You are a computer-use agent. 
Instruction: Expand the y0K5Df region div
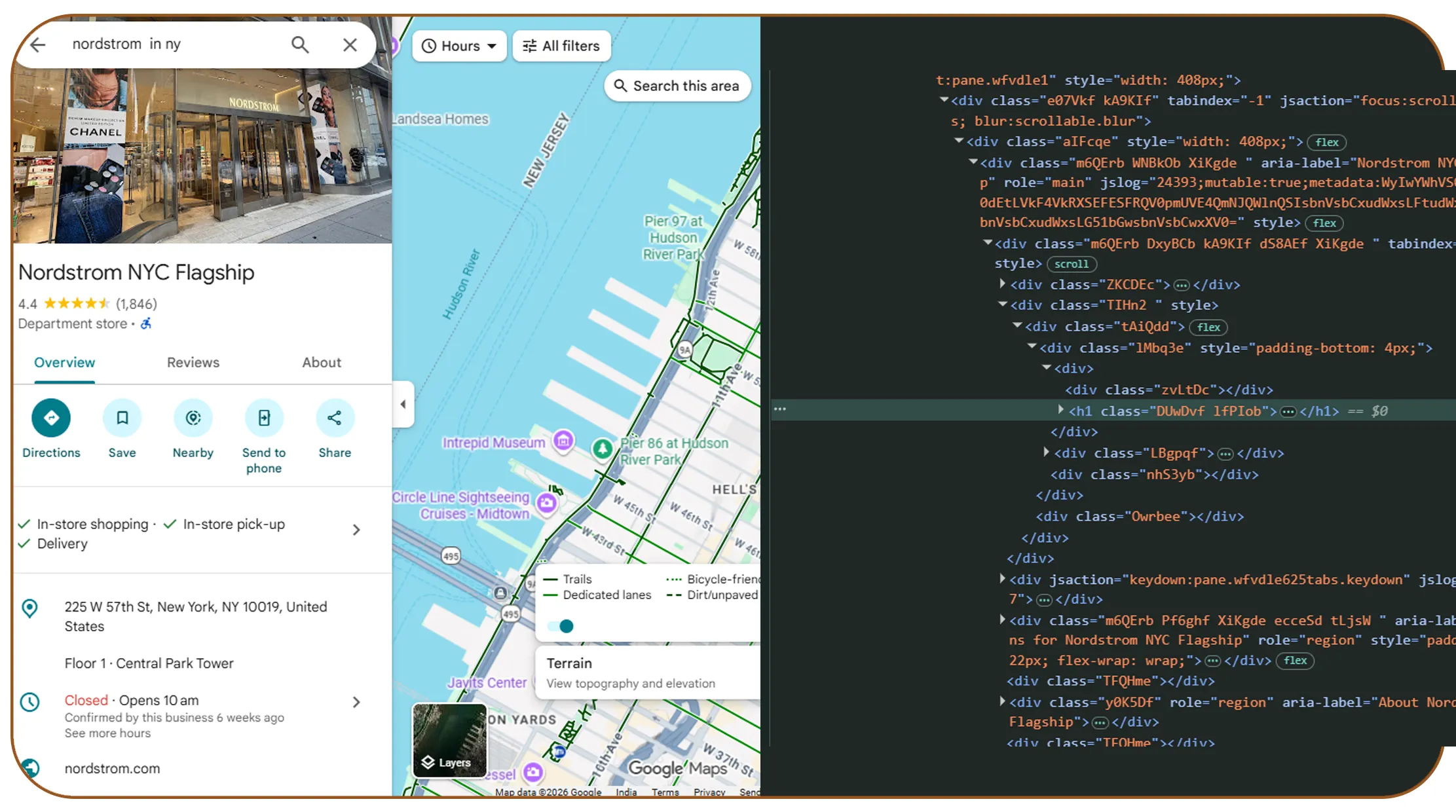click(1002, 701)
